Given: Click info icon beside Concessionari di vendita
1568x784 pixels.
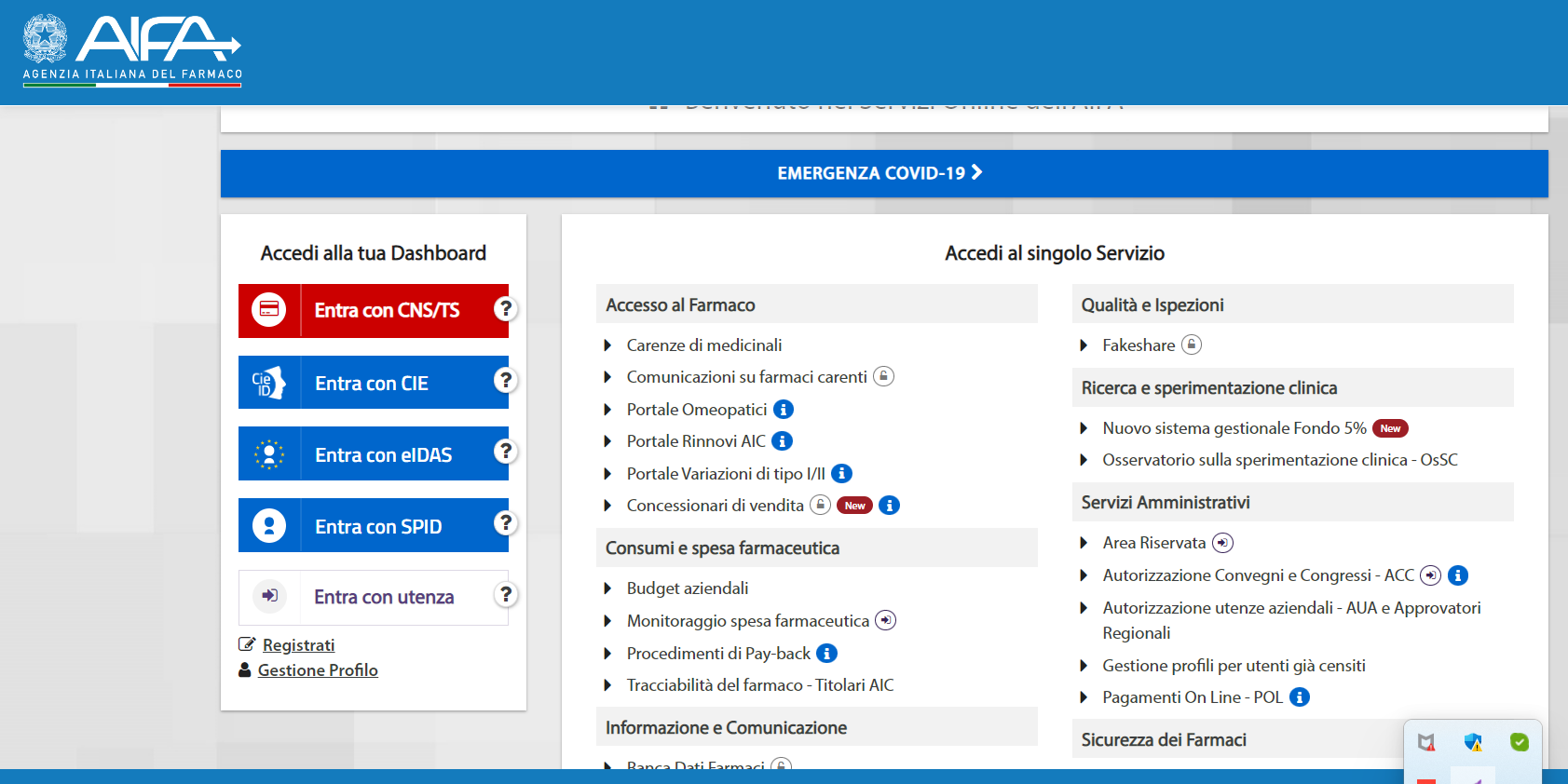Looking at the screenshot, I should pos(890,506).
